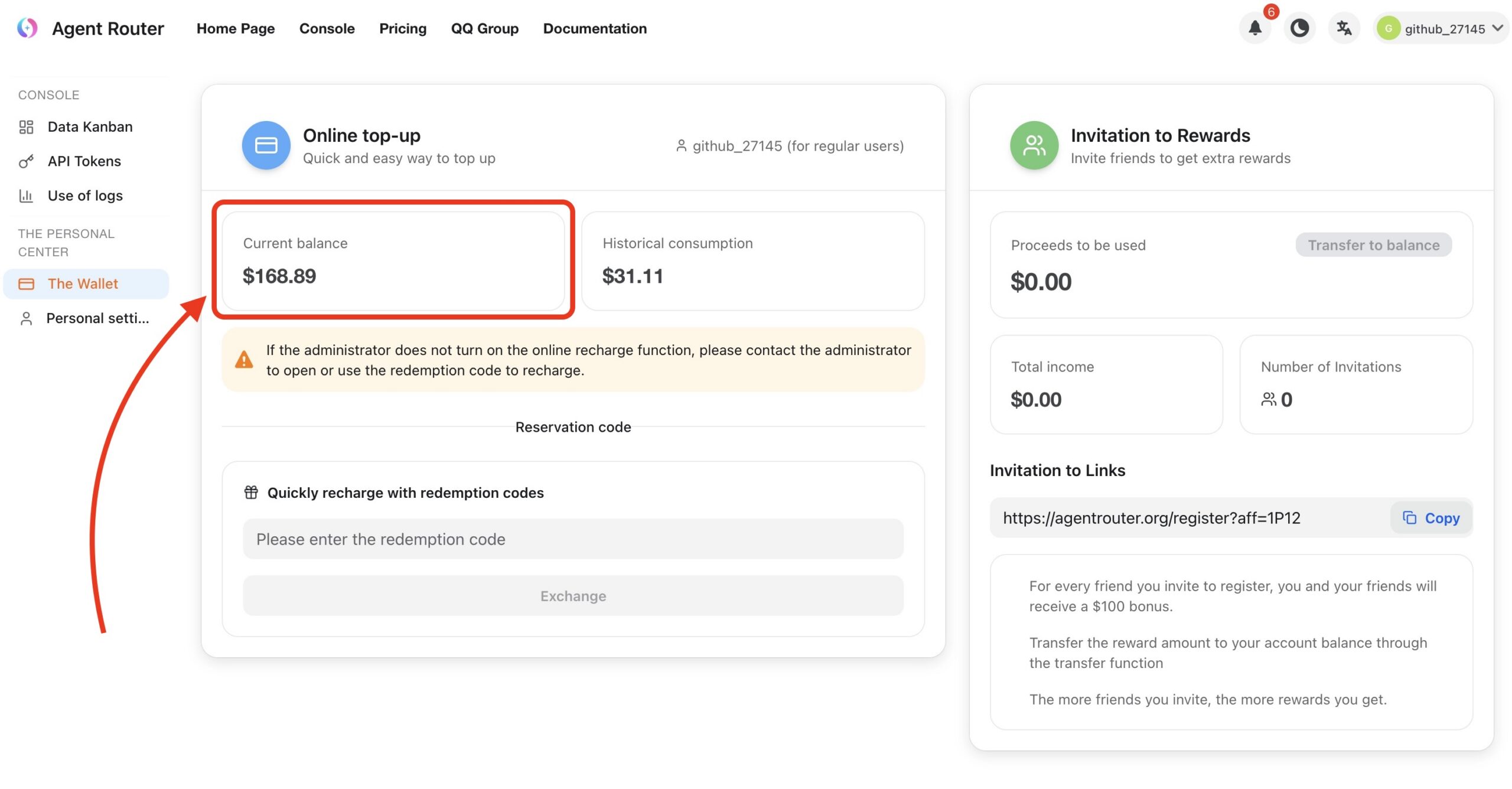Expand the github_27145 account dropdown
Image resolution: width=1512 pixels, height=789 pixels.
(1442, 28)
